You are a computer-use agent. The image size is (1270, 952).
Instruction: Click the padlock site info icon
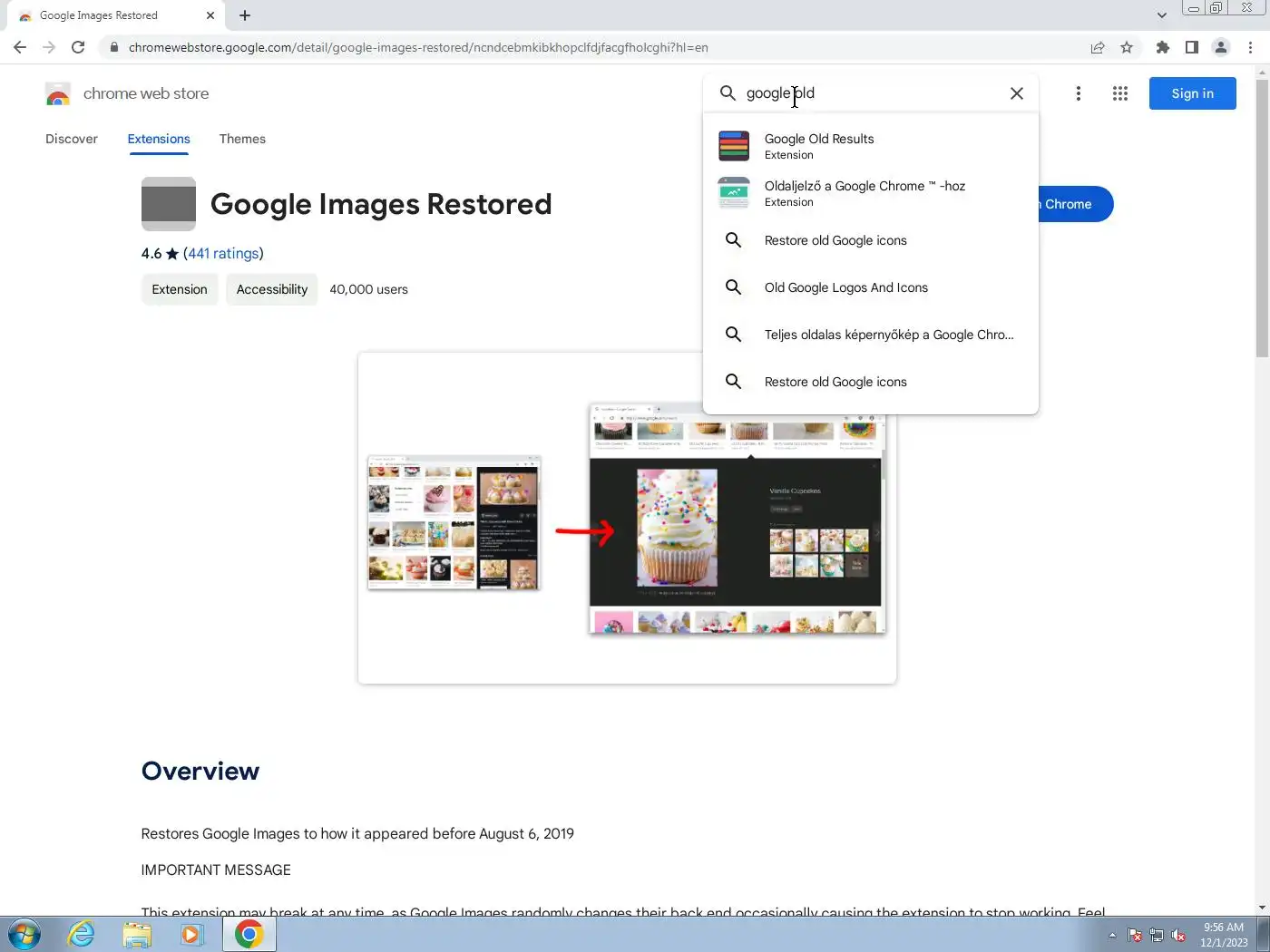point(113,47)
